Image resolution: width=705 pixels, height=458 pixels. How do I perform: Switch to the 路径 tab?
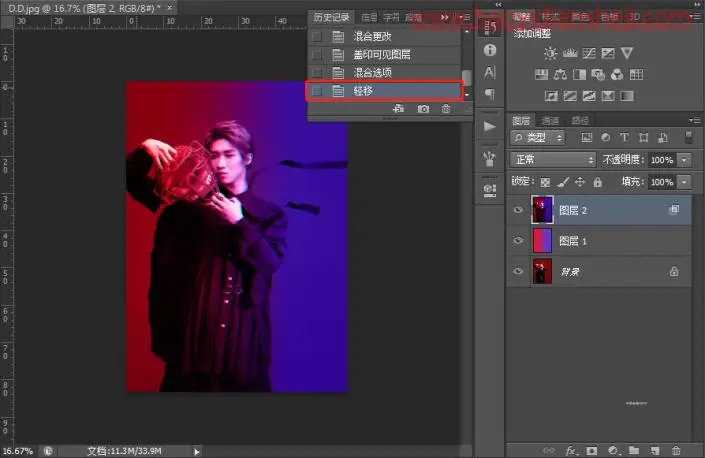(x=580, y=120)
